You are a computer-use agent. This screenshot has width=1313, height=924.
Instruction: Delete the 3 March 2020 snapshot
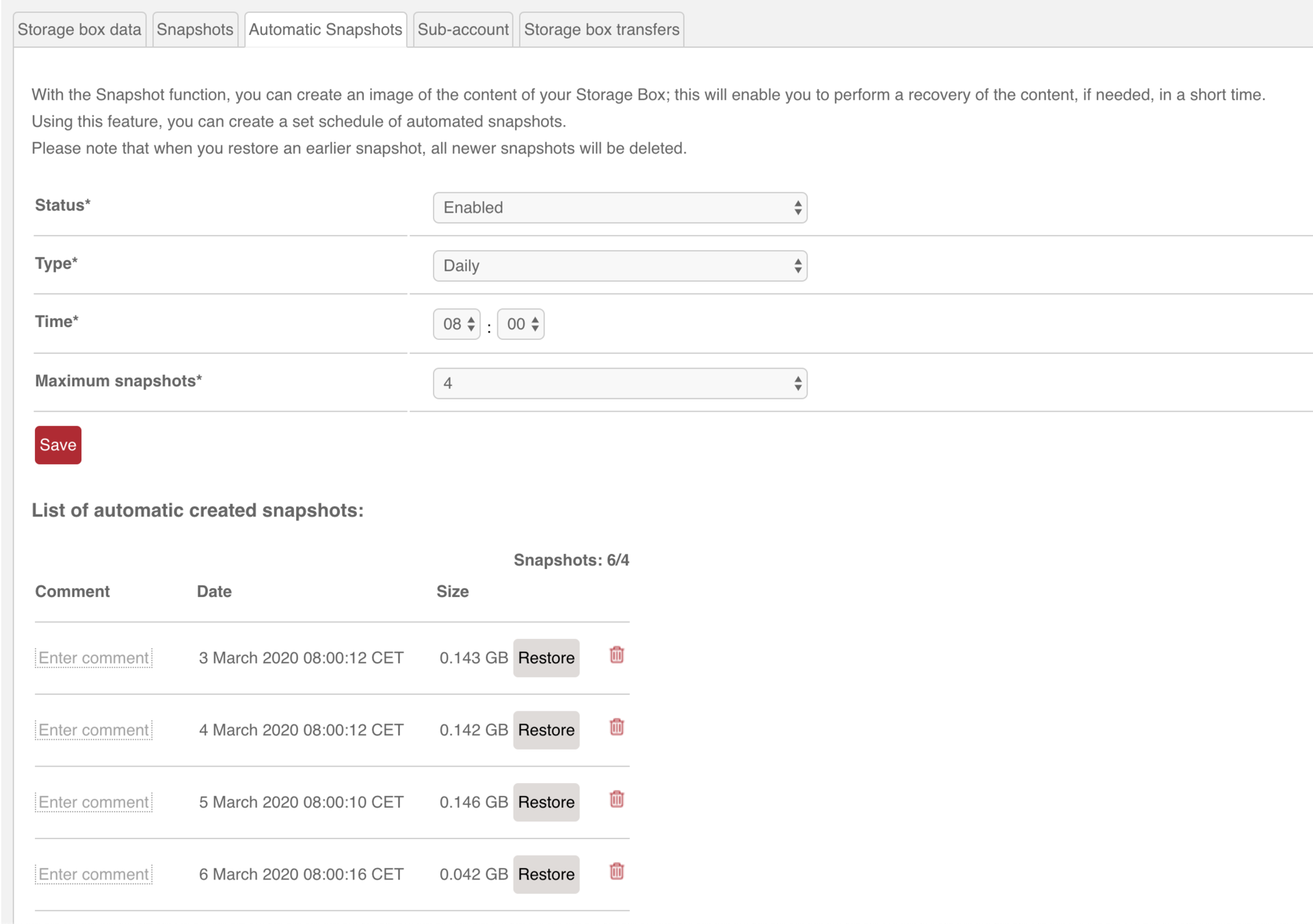616,655
